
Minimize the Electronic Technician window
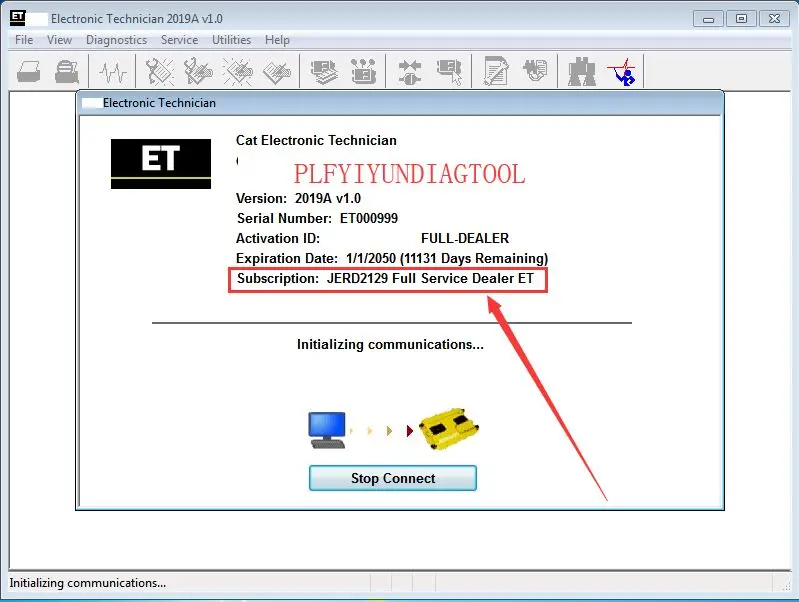click(x=708, y=19)
